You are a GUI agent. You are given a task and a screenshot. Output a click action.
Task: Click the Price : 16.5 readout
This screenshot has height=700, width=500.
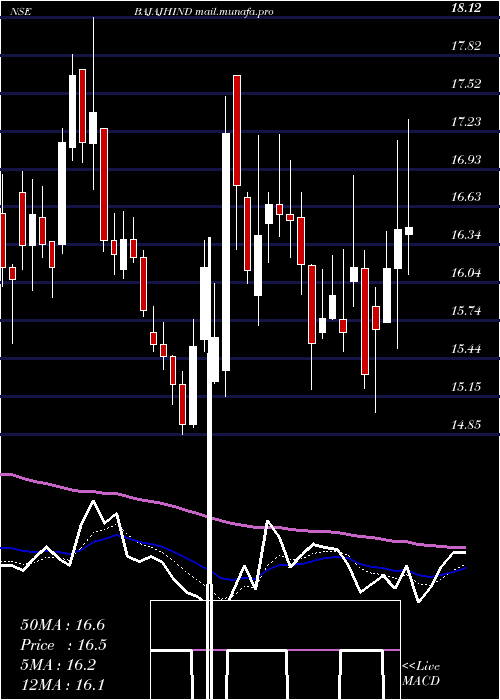[x=63, y=645]
